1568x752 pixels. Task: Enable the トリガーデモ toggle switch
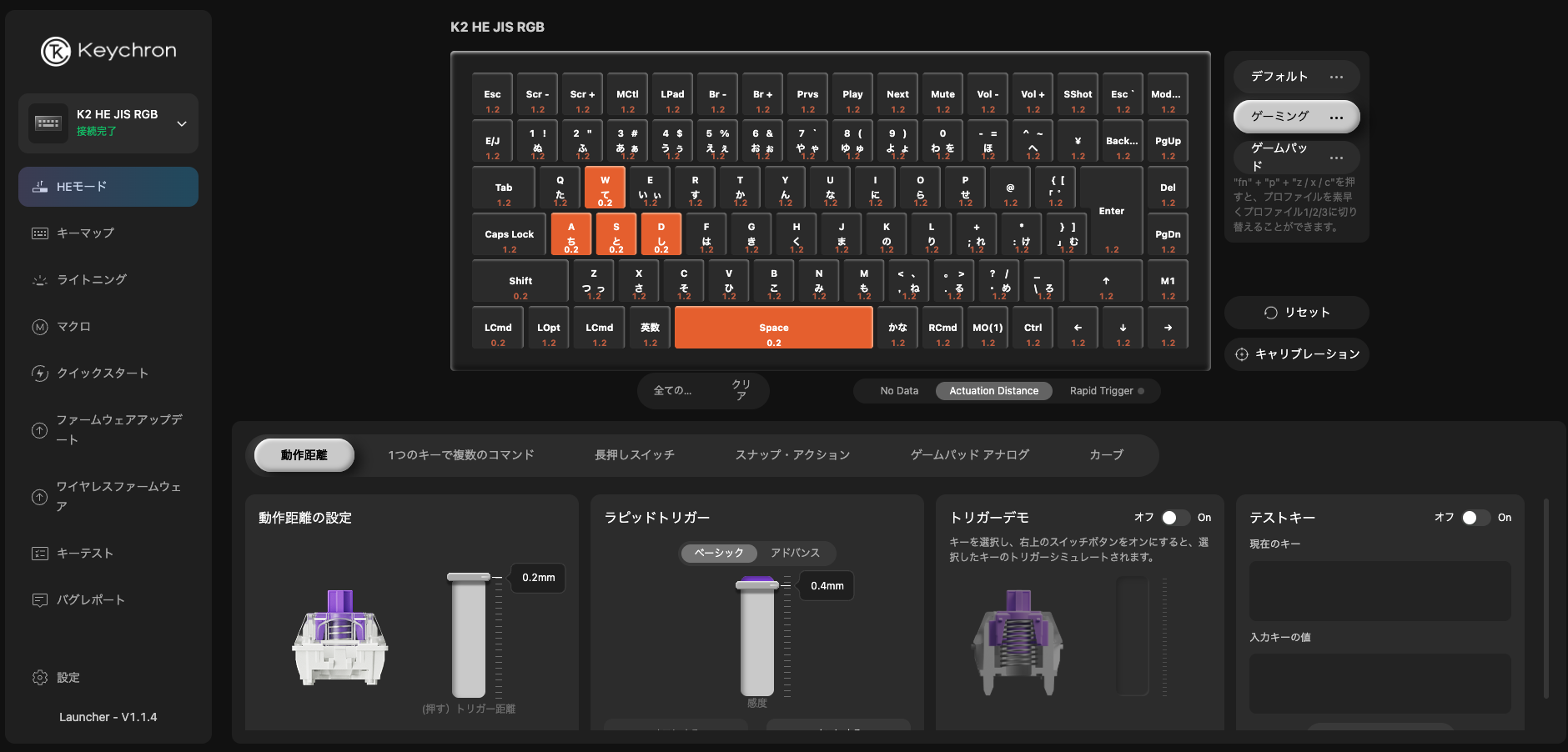click(x=1175, y=518)
